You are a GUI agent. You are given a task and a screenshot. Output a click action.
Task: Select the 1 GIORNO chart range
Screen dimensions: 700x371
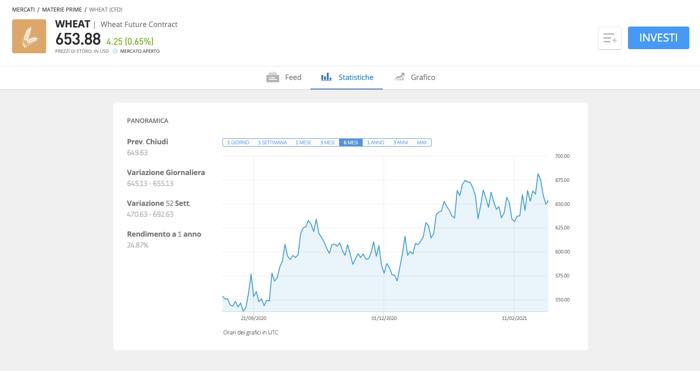238,142
